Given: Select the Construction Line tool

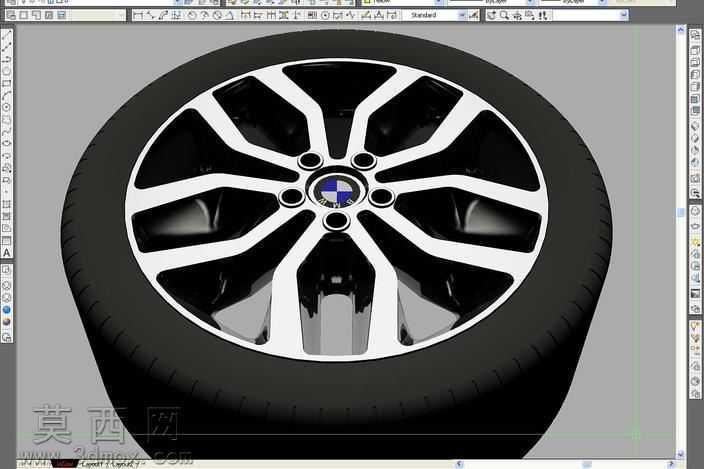Looking at the screenshot, I should coord(7,47).
